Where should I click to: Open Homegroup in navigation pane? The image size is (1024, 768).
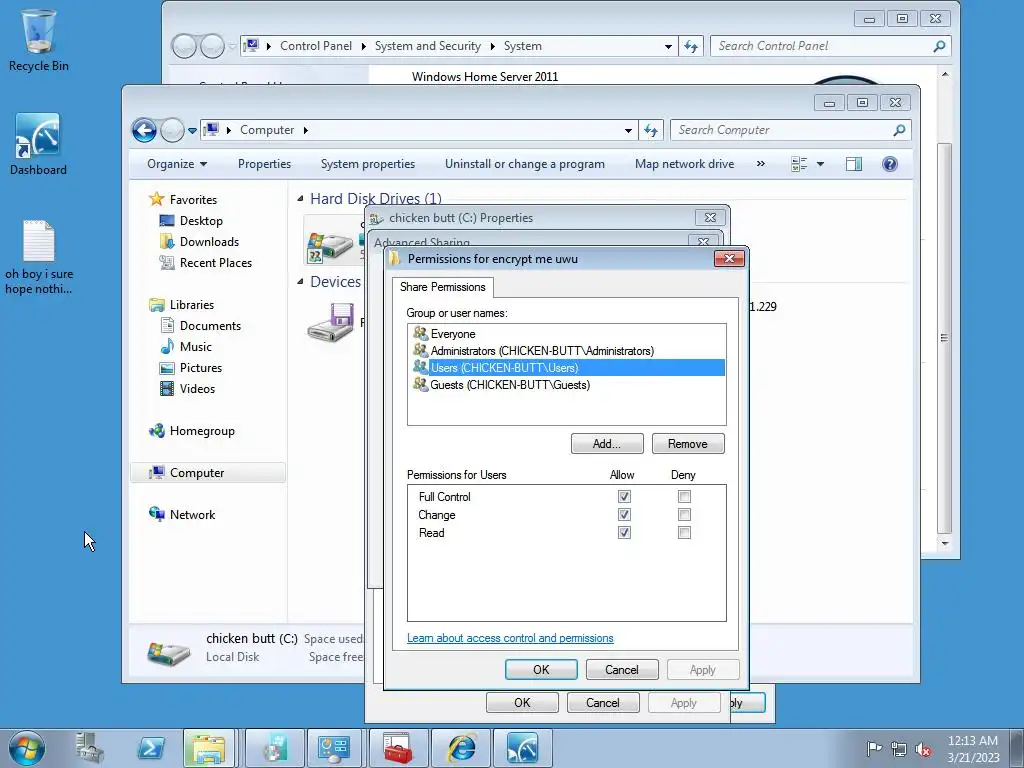[x=202, y=431]
